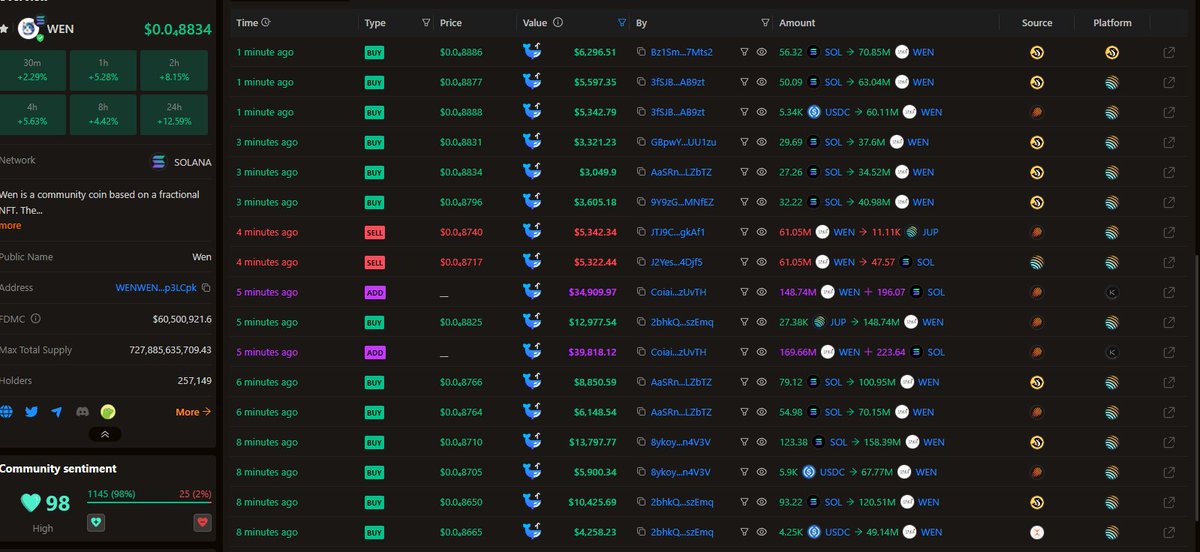Toggle the time format icon in Time header
1200x552 pixels.
(265, 22)
